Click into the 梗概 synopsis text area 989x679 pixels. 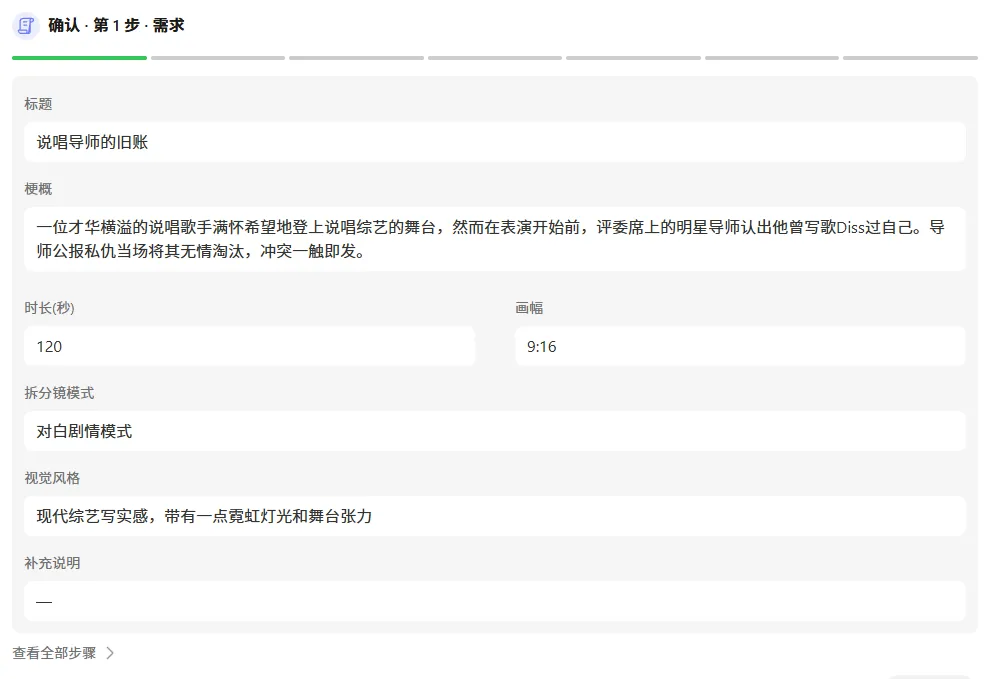[x=494, y=239]
